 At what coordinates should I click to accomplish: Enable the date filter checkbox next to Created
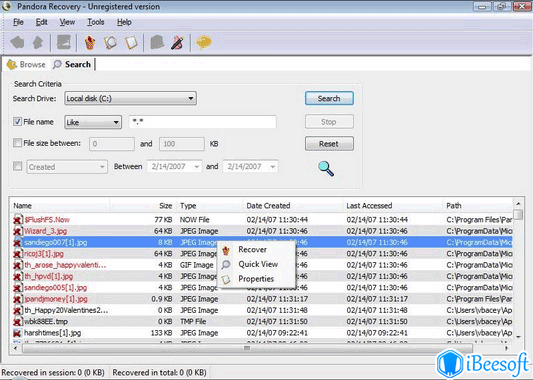coord(17,166)
